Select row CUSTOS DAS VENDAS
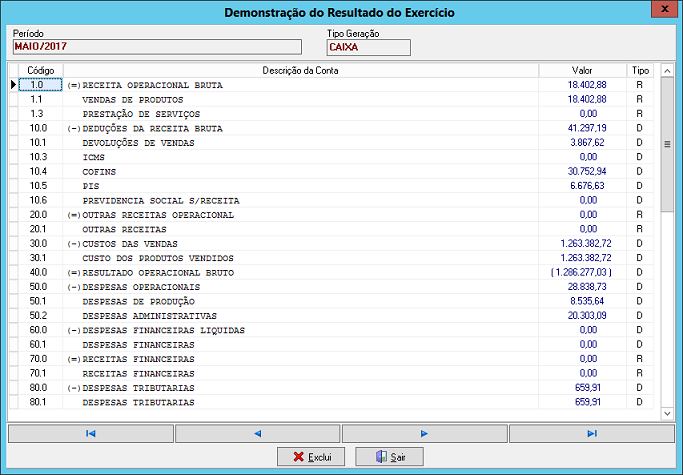The width and height of the screenshot is (683, 475). point(331,243)
